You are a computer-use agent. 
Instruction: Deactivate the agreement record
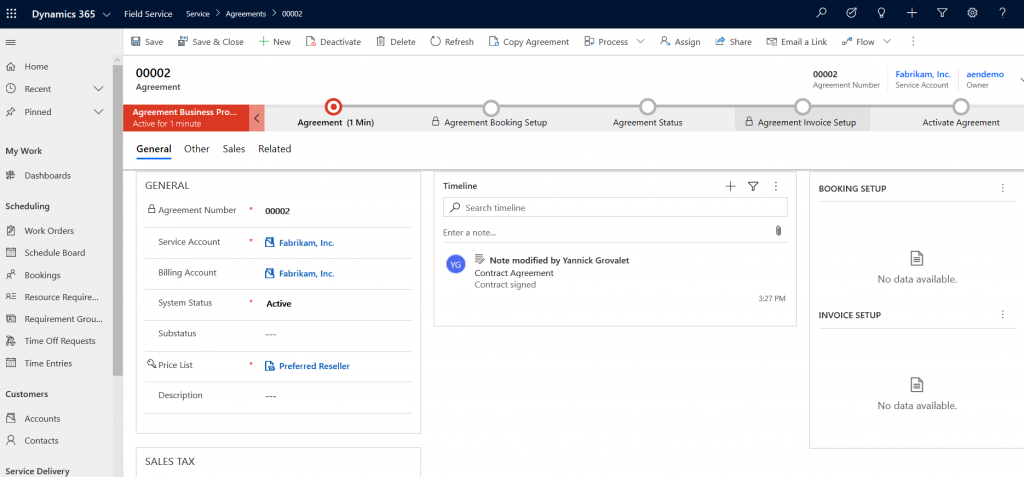(333, 42)
